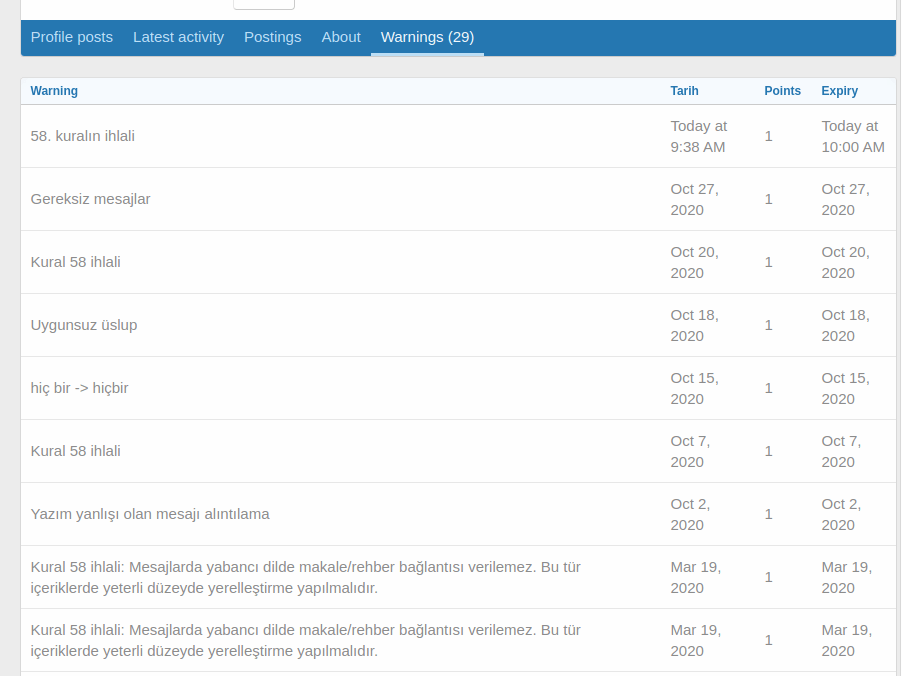This screenshot has width=902, height=676.
Task: Click the Expiry cell of Gereksiz mesajlar row
Action: click(846, 200)
